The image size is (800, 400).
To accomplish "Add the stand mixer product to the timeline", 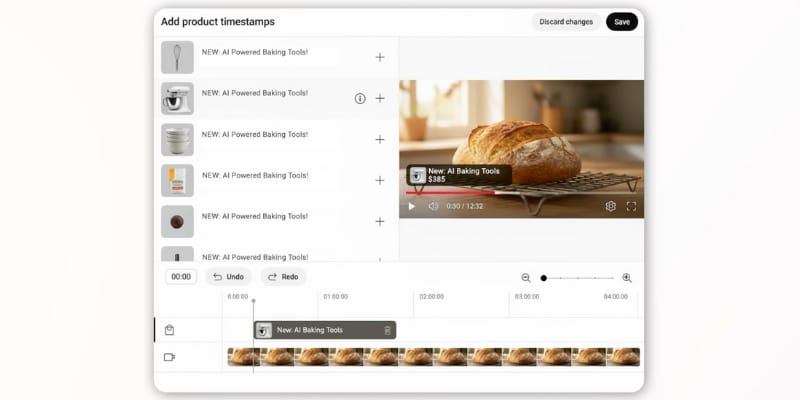I will click(380, 98).
